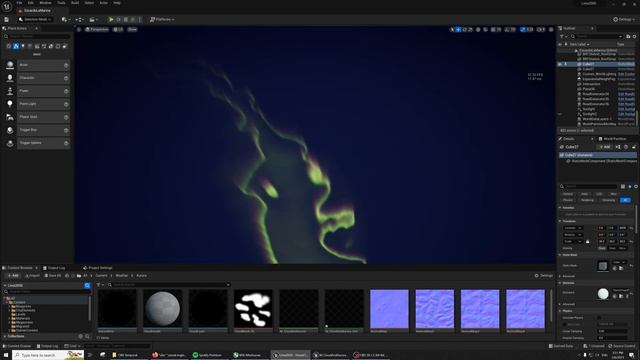
Task: Click the Unreal Engine logo icon
Action: pos(7,6)
